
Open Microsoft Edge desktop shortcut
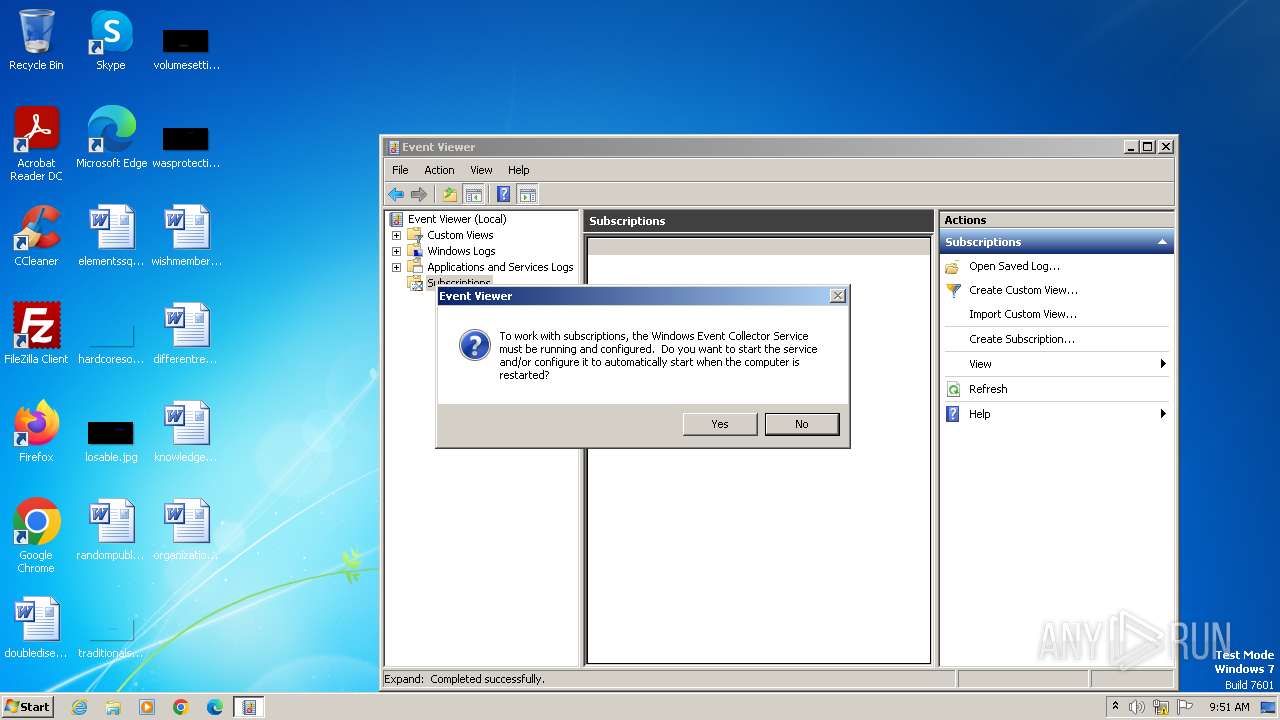111,138
